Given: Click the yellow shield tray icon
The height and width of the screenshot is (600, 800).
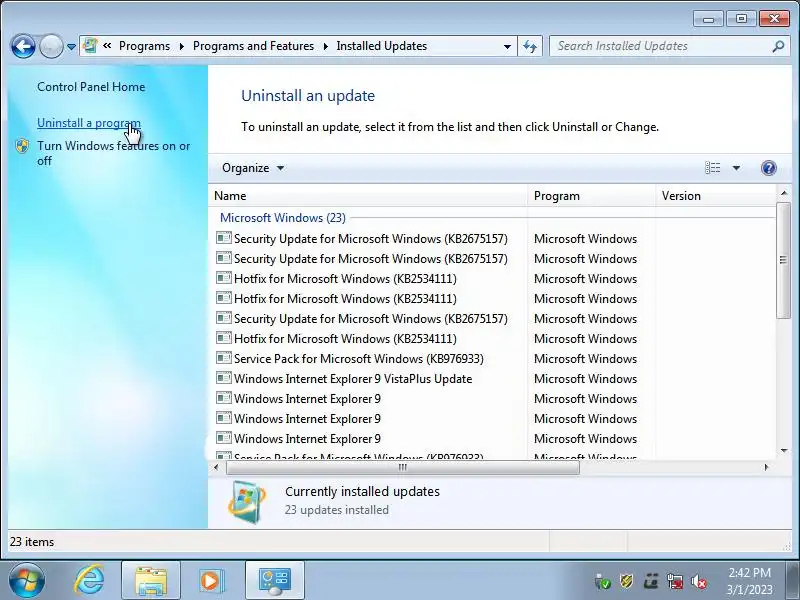Looking at the screenshot, I should coord(627,581).
